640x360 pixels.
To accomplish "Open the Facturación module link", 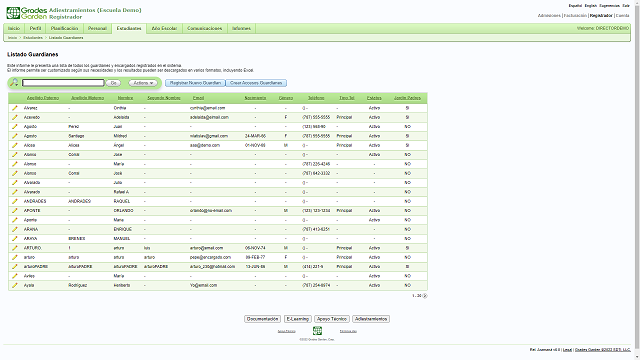I will click(575, 16).
